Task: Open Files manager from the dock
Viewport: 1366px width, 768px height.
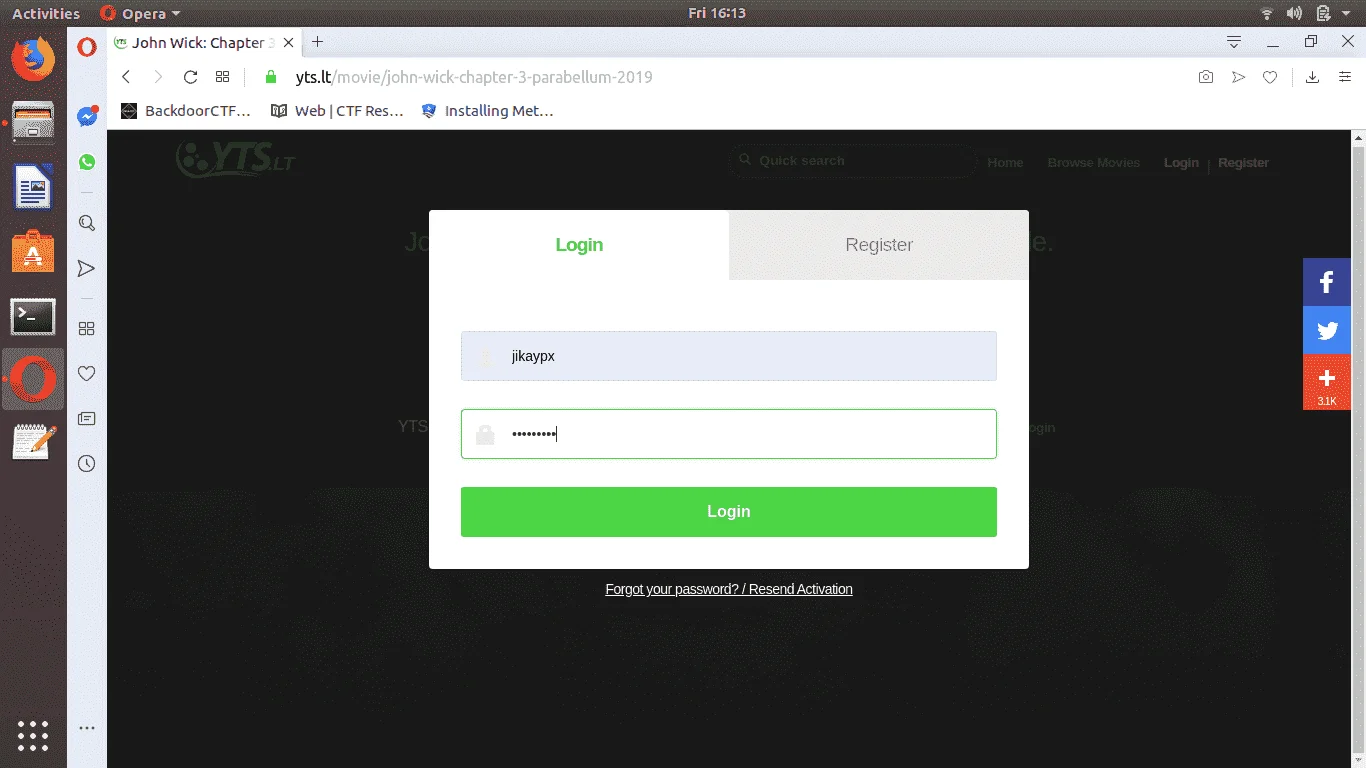Action: tap(33, 122)
